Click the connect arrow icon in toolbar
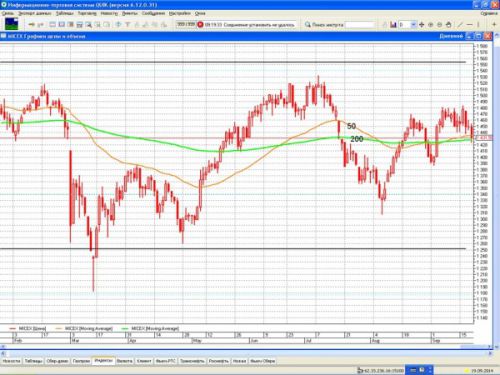This screenshot has width=500, height=375. (31, 25)
